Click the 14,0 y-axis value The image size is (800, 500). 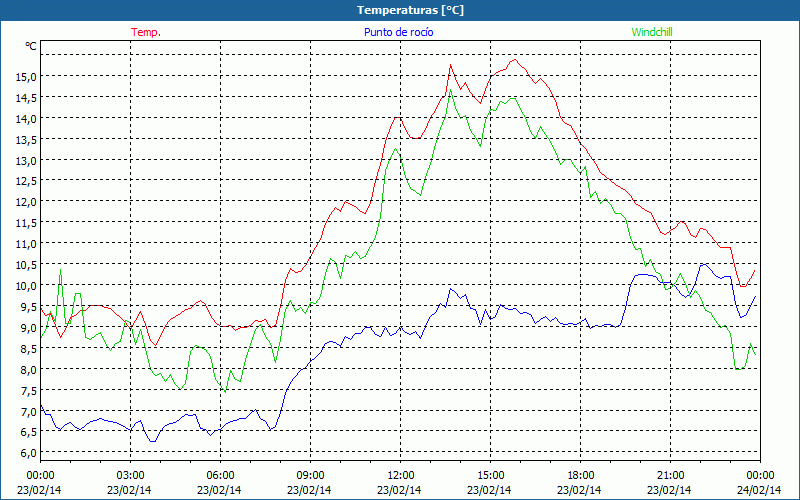(26, 118)
